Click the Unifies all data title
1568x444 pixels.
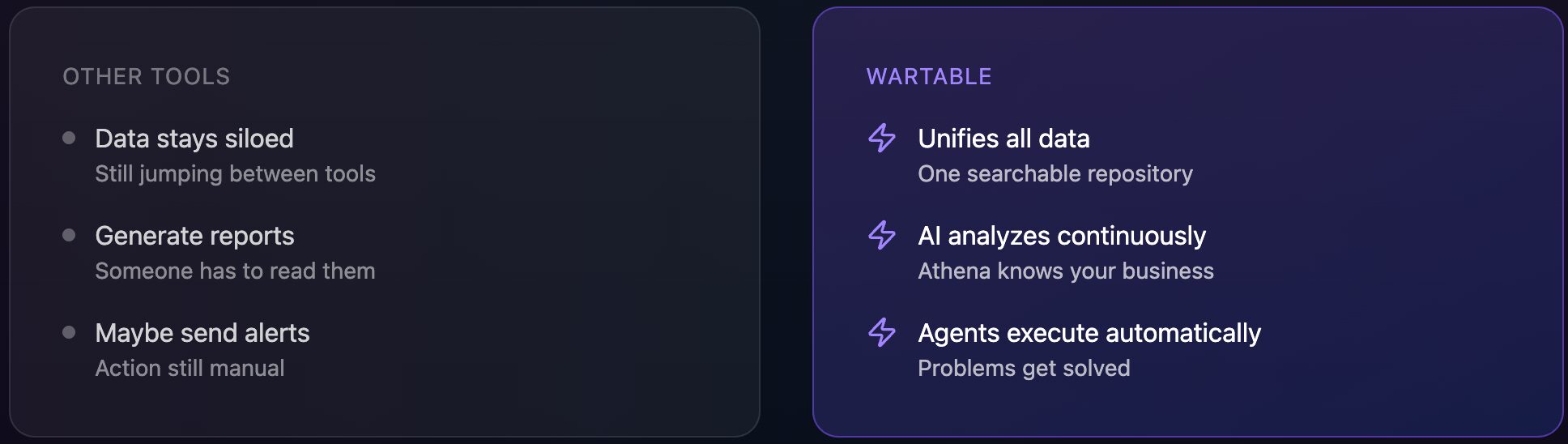[1003, 139]
